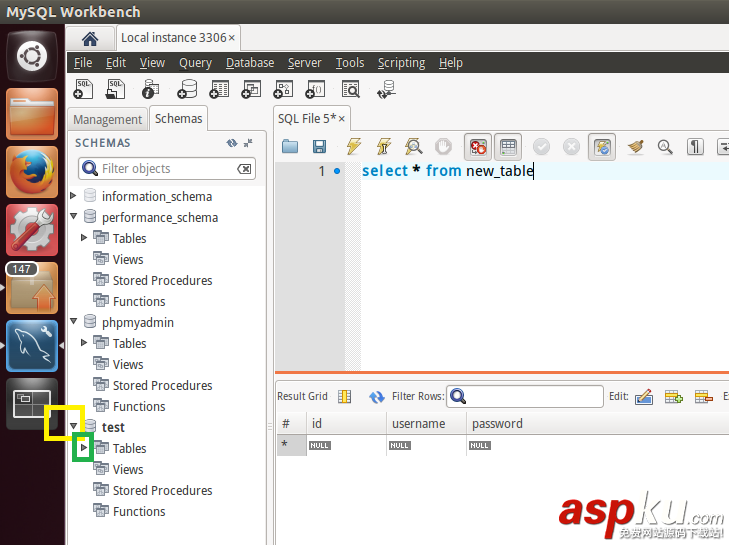Open a script file in editor
The width and height of the screenshot is (729, 545).
tap(290, 147)
